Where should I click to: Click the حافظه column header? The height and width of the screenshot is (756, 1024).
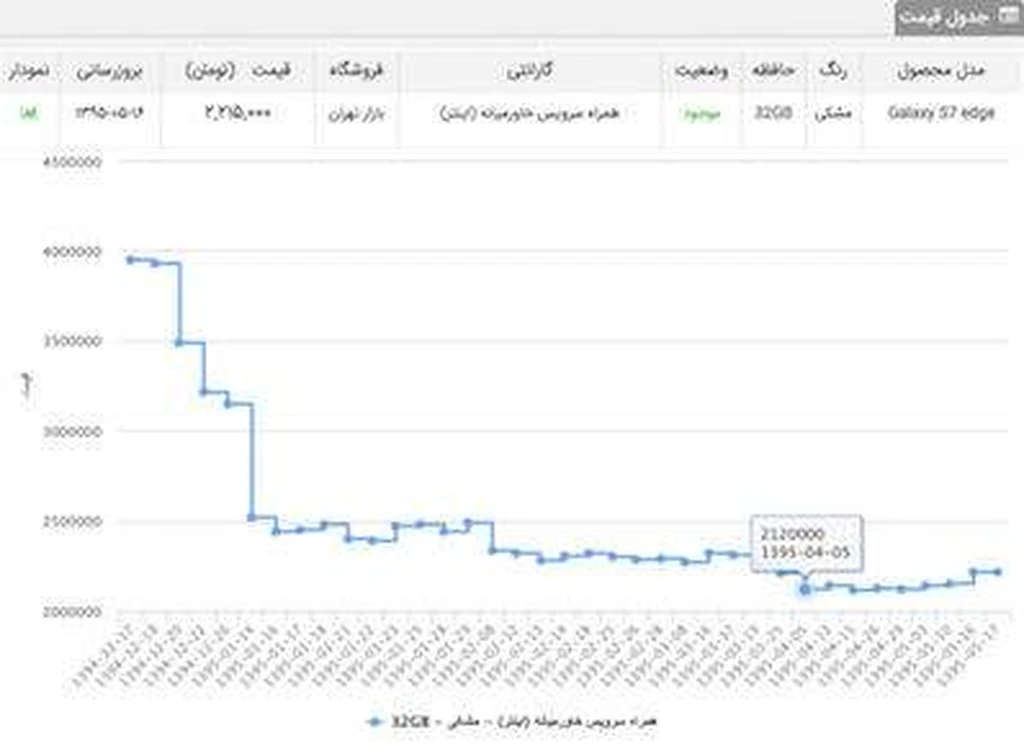(x=773, y=70)
